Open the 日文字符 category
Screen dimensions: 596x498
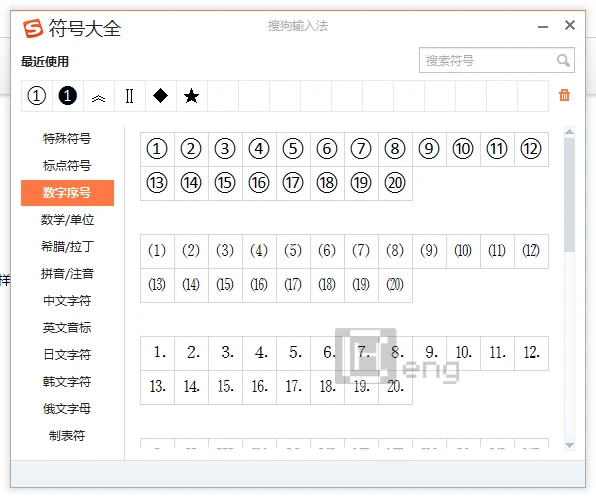[x=67, y=355]
